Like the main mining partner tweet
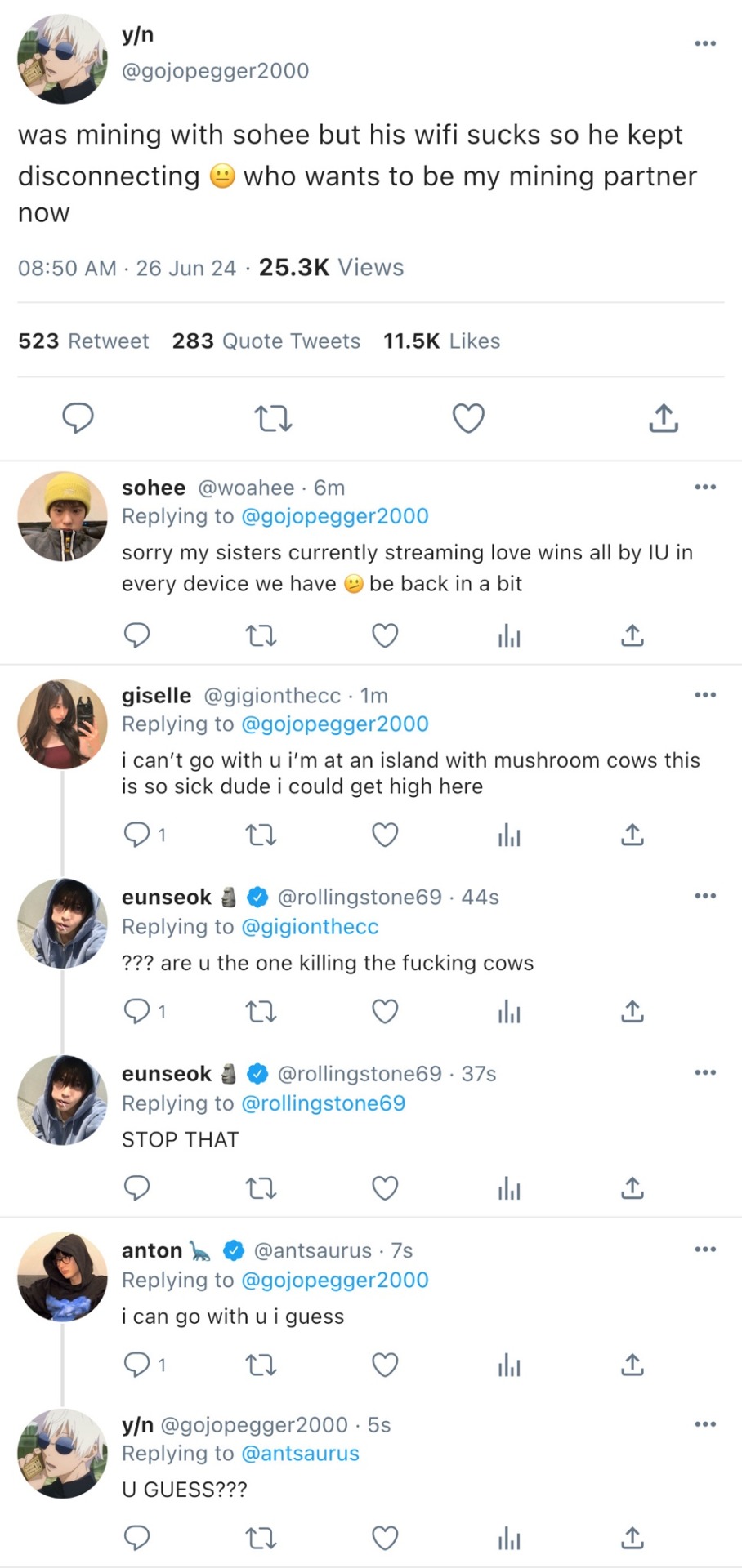This screenshot has height=1568, width=742. (468, 418)
